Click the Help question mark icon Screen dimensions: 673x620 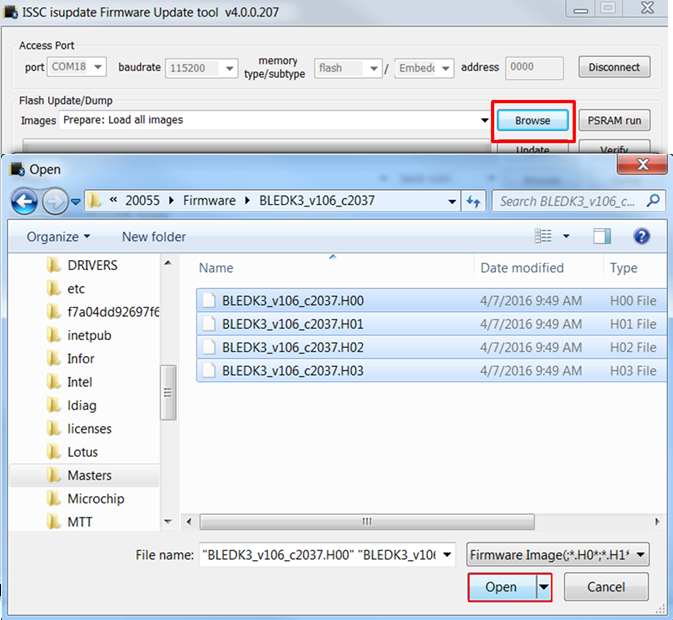(642, 237)
